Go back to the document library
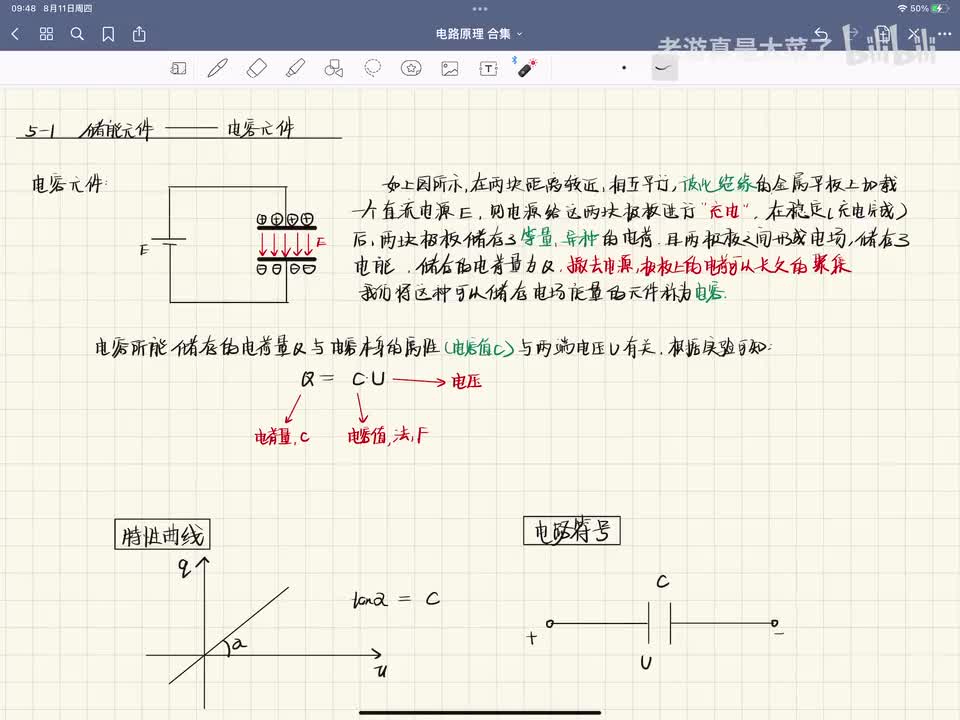Viewport: 960px width, 720px height. pyautogui.click(x=16, y=34)
